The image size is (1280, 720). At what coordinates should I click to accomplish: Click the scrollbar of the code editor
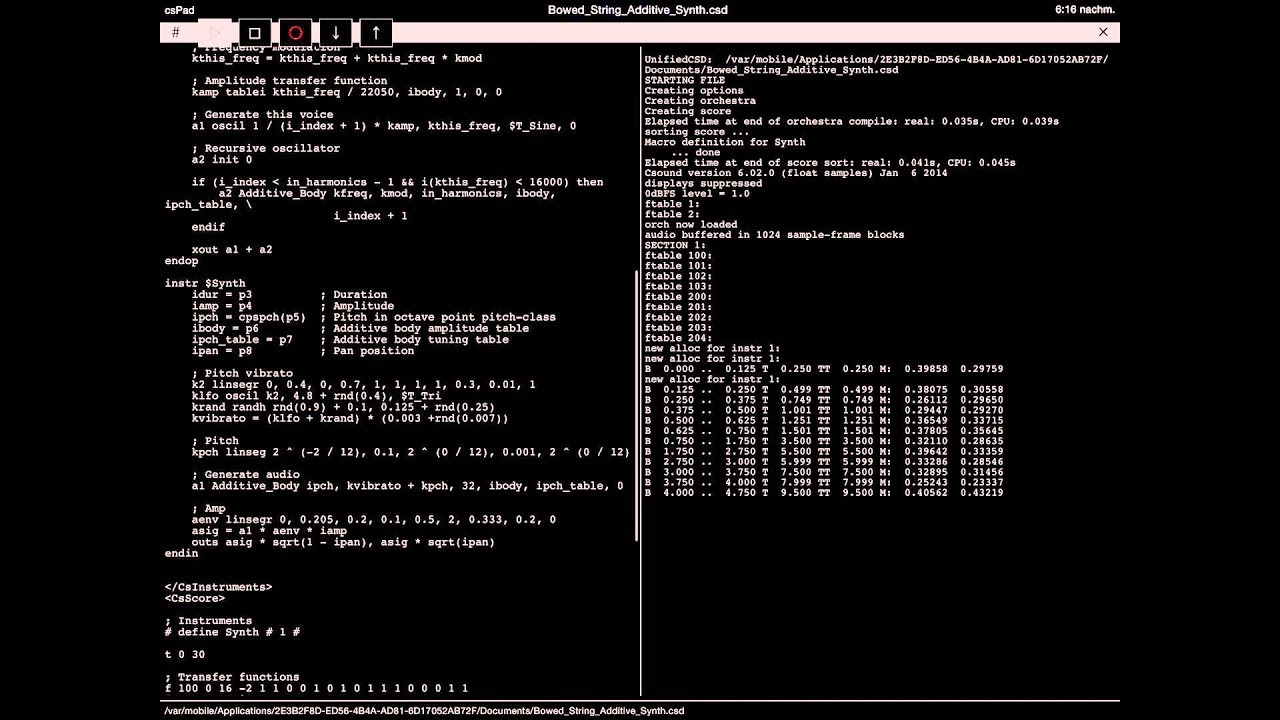637,405
